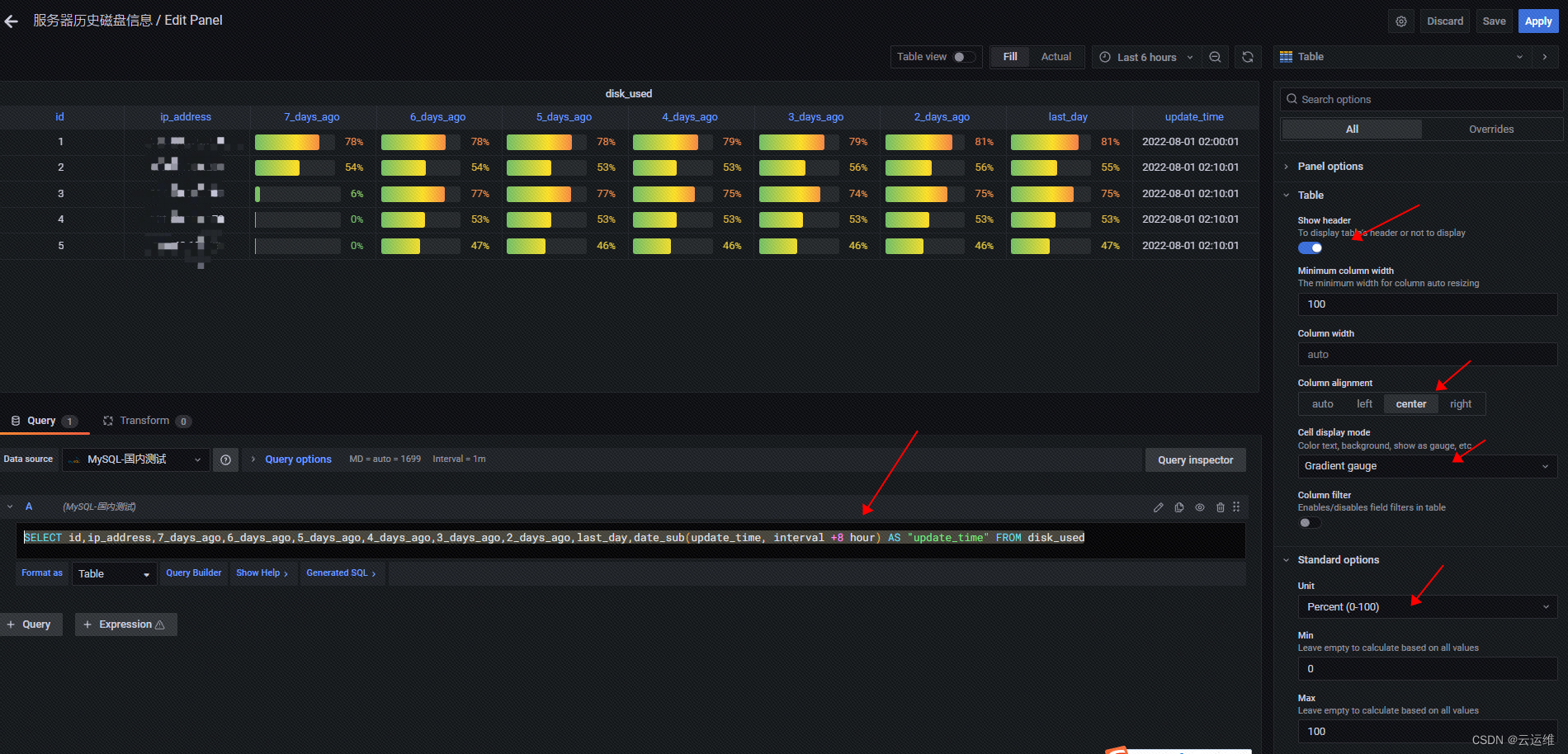This screenshot has width=1568, height=754.
Task: Open Format as Table dropdown
Action: (114, 574)
